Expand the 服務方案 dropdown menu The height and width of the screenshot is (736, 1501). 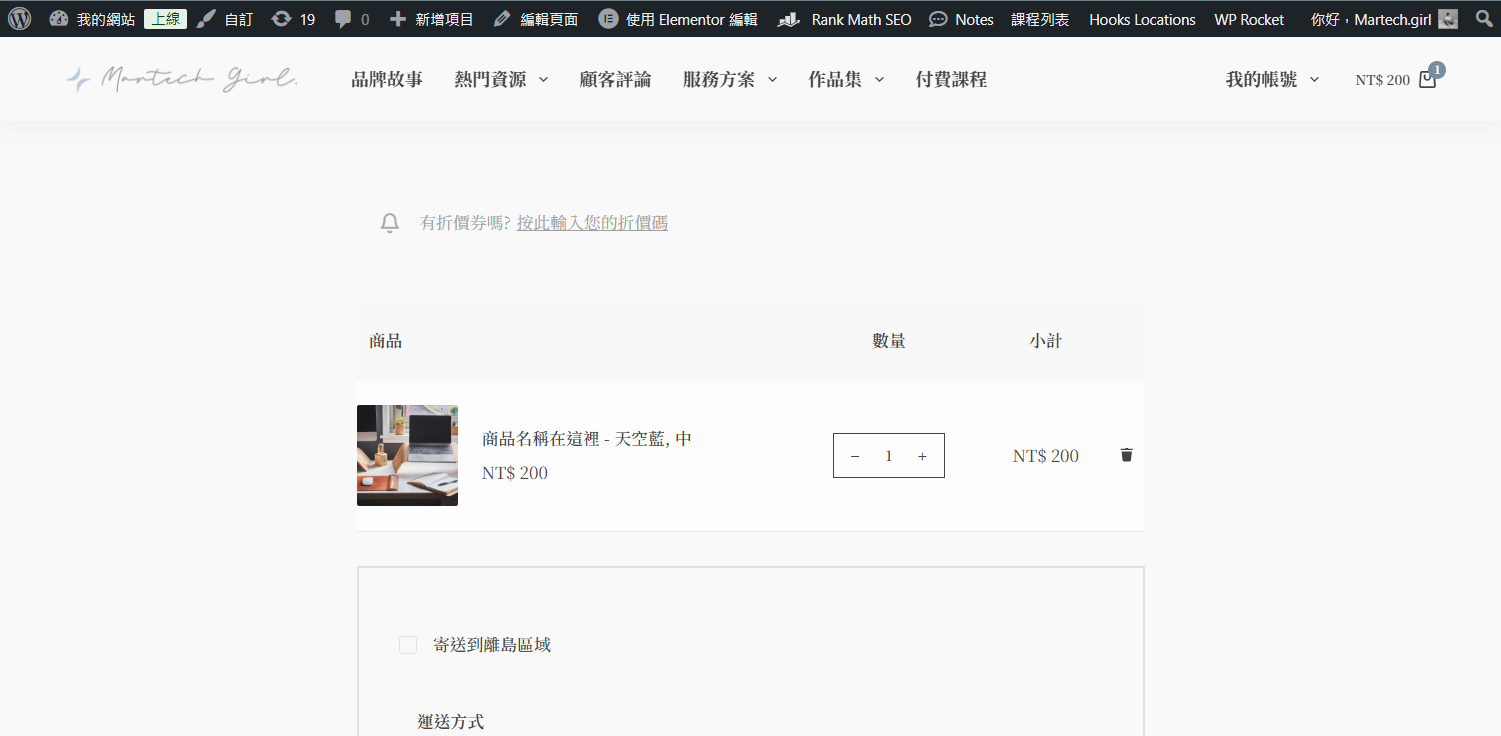pos(729,80)
